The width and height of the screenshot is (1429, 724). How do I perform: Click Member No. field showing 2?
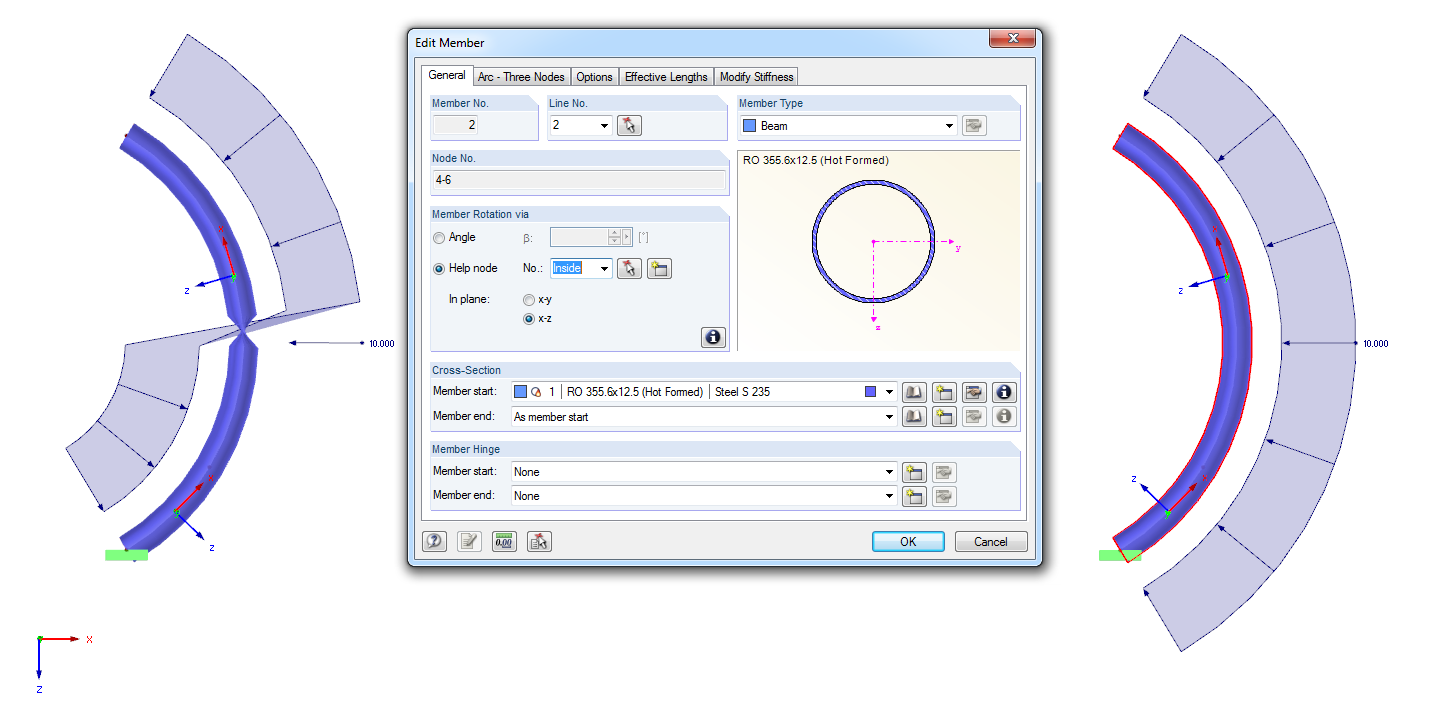coord(456,126)
